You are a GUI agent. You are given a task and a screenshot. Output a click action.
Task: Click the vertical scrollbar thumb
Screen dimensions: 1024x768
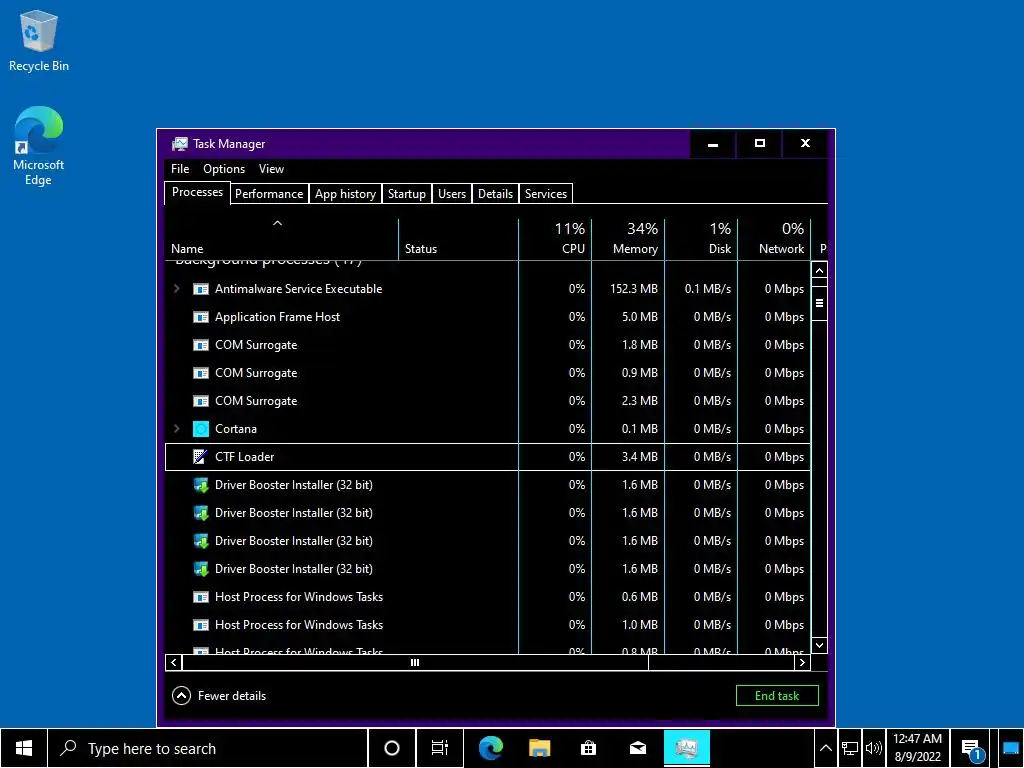pyautogui.click(x=820, y=303)
